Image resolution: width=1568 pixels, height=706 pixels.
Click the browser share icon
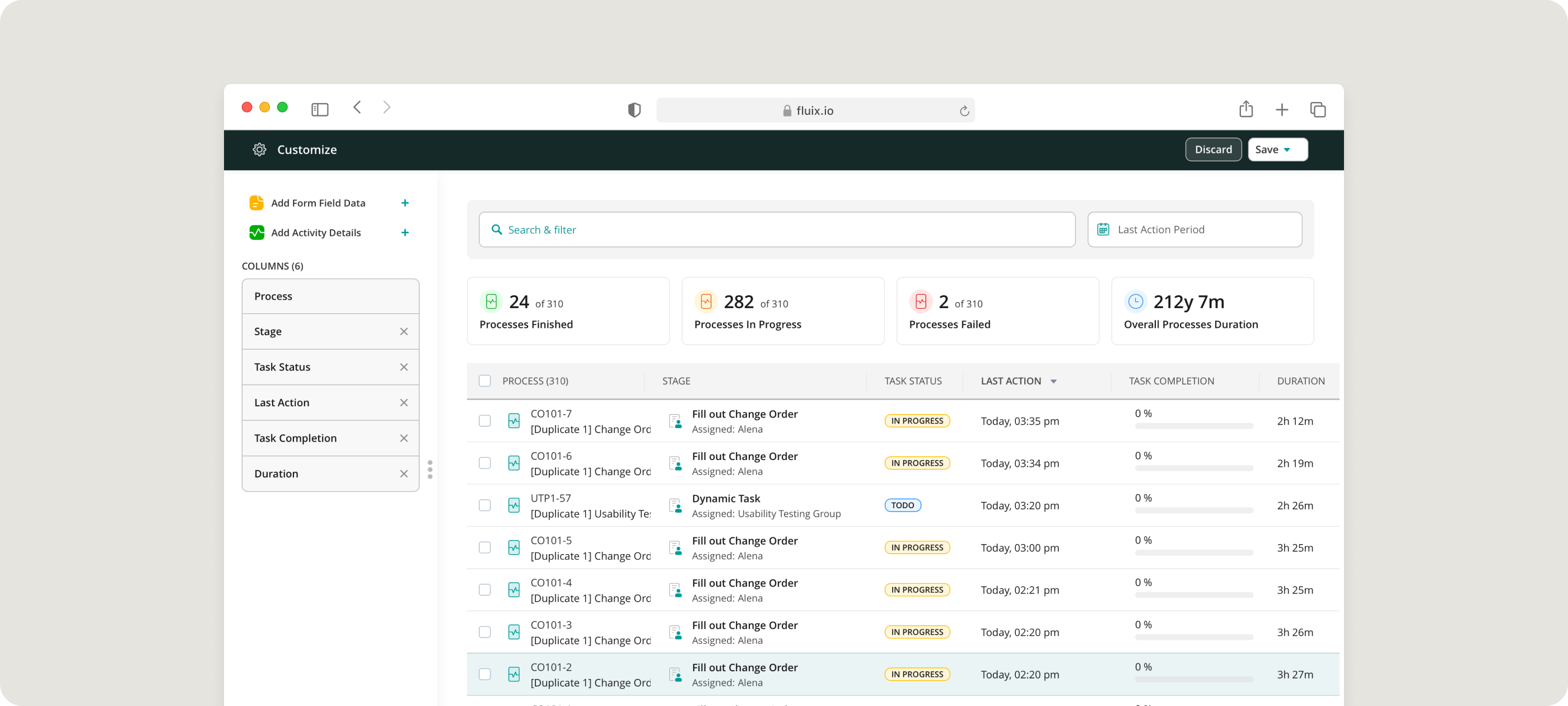1245,110
